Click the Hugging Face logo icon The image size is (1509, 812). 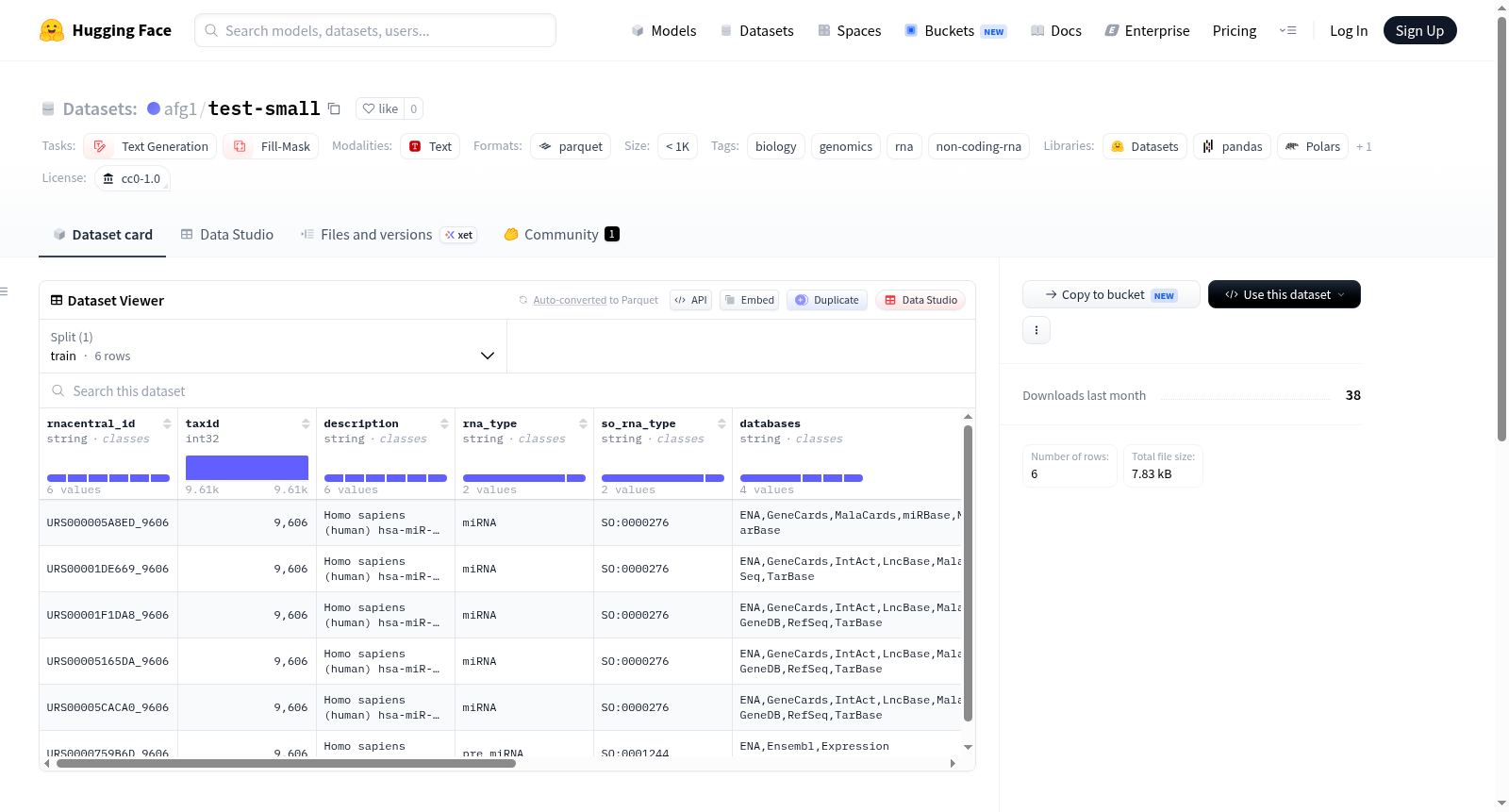pyautogui.click(x=52, y=30)
